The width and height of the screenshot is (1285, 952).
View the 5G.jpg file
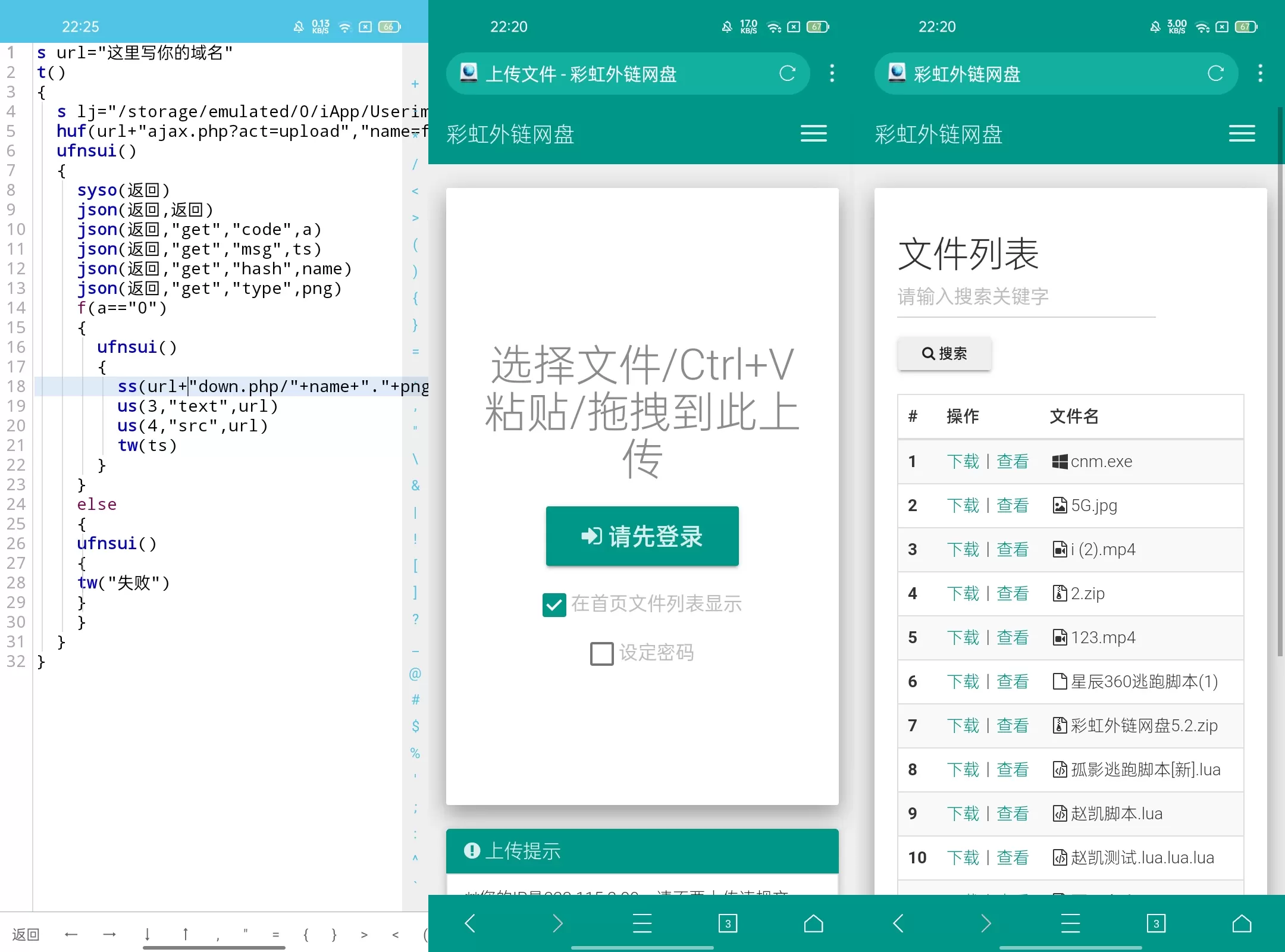pyautogui.click(x=1013, y=506)
